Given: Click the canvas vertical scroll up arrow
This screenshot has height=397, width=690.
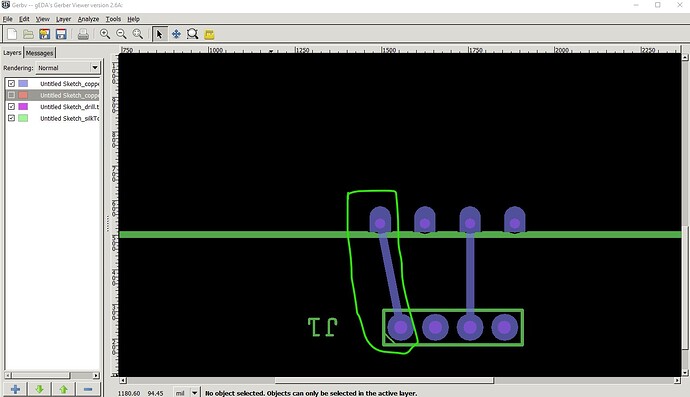Looking at the screenshot, I should [685, 57].
